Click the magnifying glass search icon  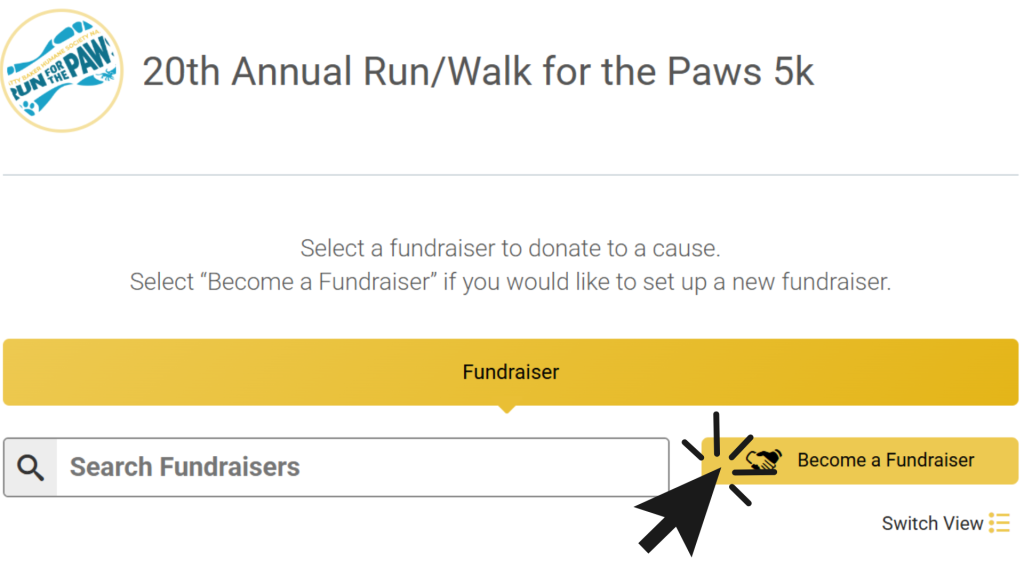point(31,467)
